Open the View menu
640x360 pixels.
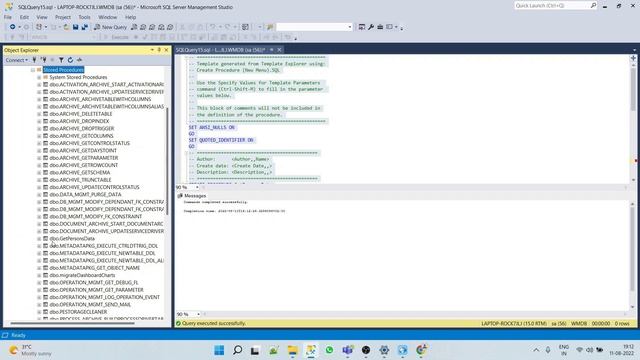[x=42, y=17]
